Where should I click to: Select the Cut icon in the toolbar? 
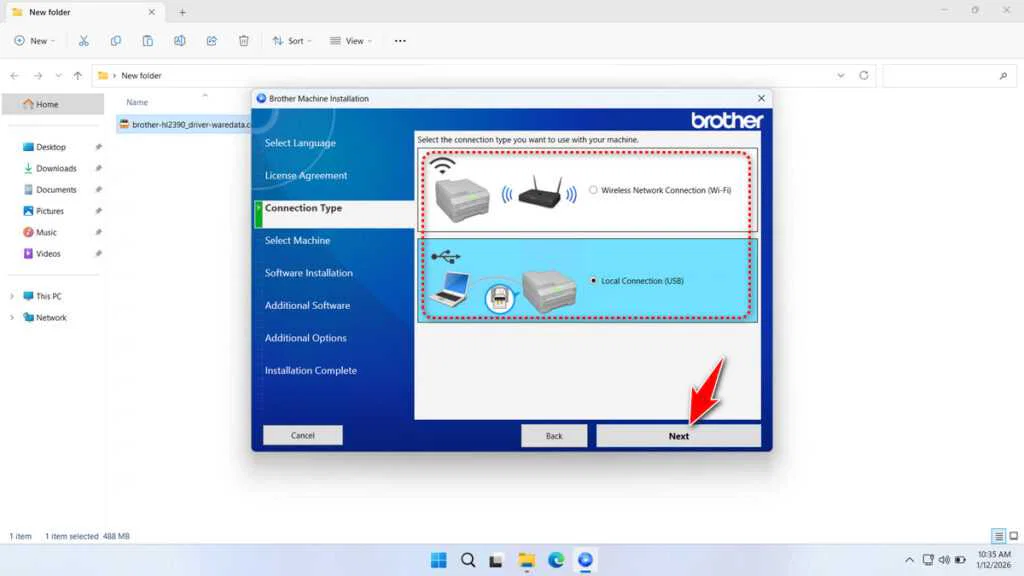point(84,40)
